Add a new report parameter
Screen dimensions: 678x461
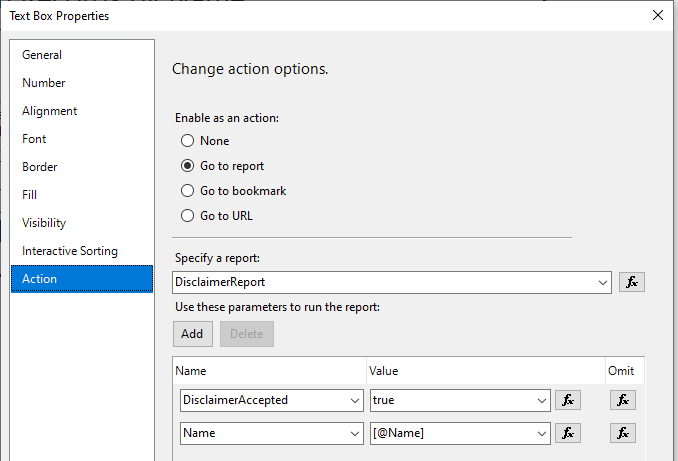tap(193, 334)
